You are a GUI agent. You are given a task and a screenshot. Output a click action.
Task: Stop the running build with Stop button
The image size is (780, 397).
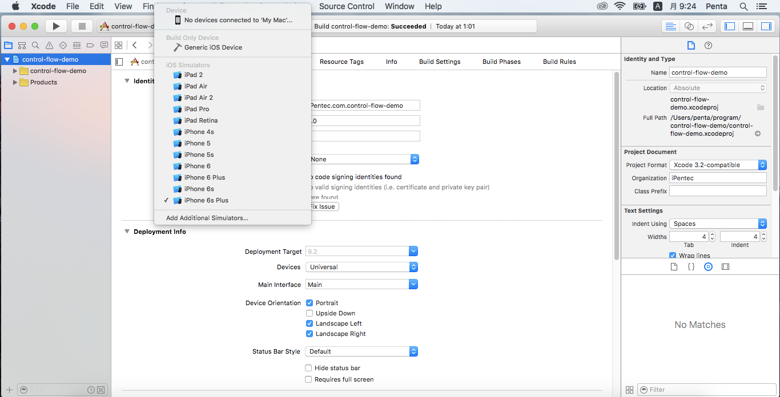(82, 26)
